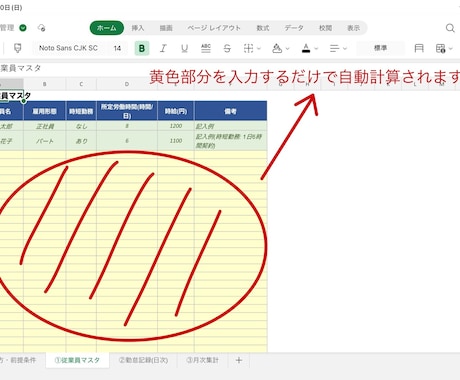Switch to the 数式 ribbon tab
This screenshot has width=460, height=380.
coord(263,28)
